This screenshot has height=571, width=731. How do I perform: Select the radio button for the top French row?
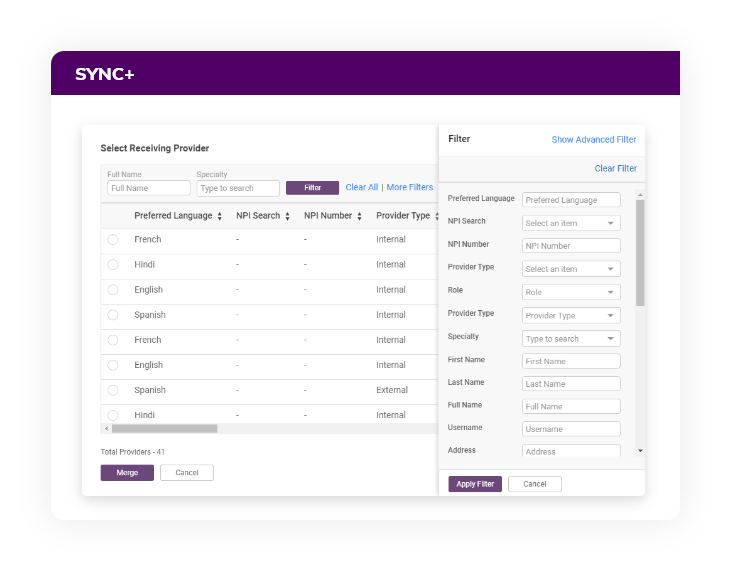[113, 240]
